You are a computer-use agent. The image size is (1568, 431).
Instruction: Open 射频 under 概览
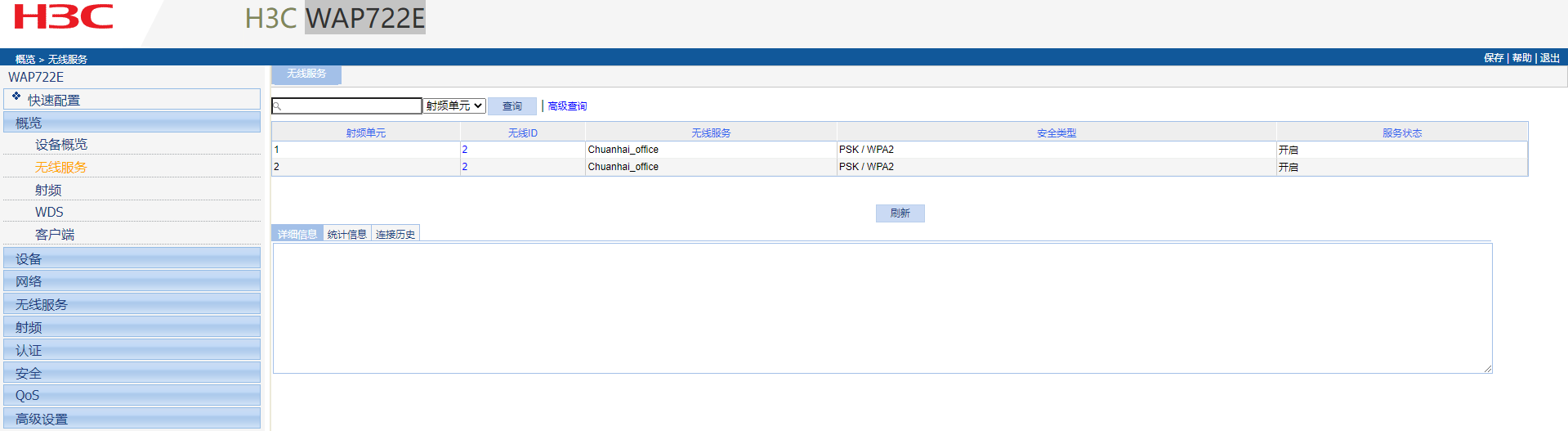click(x=48, y=190)
